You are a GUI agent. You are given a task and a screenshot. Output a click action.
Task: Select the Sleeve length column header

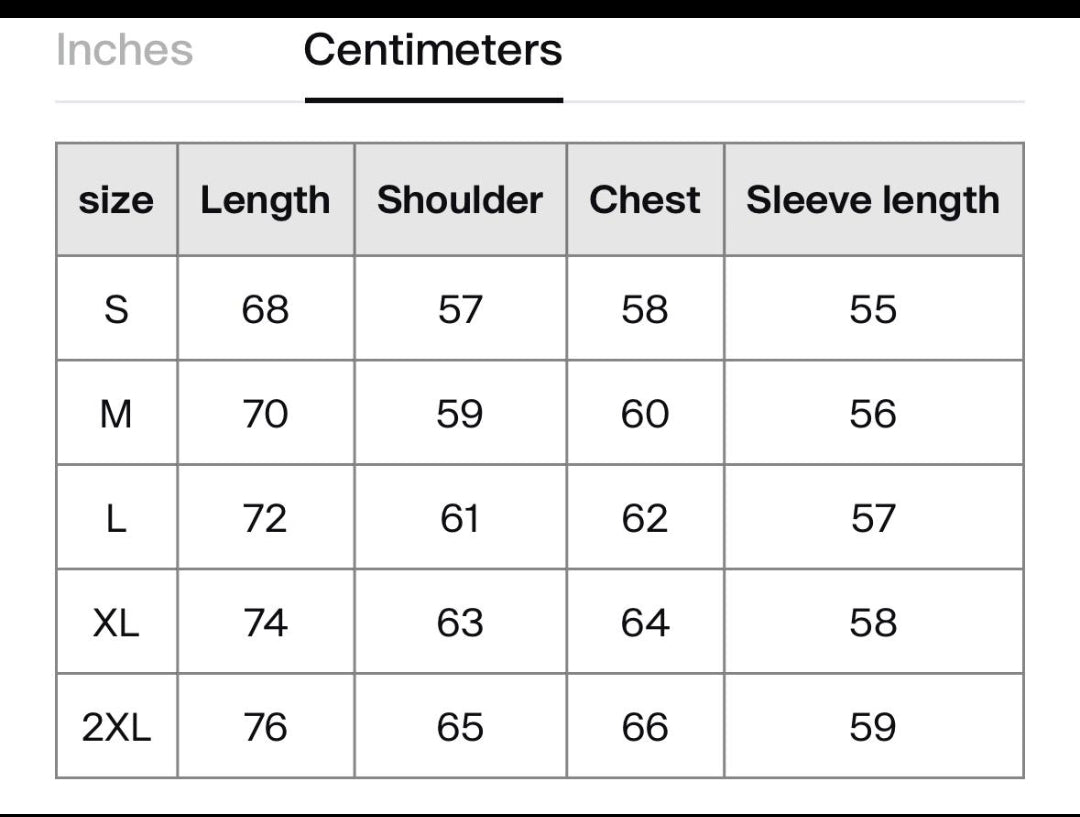tap(873, 200)
